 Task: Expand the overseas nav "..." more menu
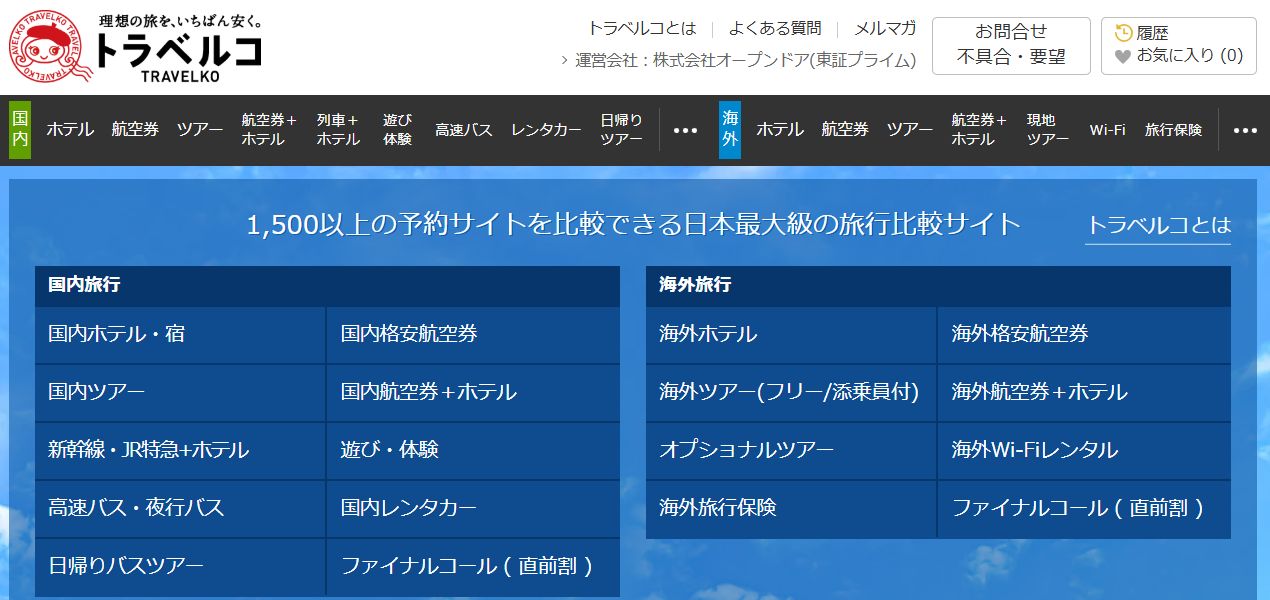coord(1244,129)
